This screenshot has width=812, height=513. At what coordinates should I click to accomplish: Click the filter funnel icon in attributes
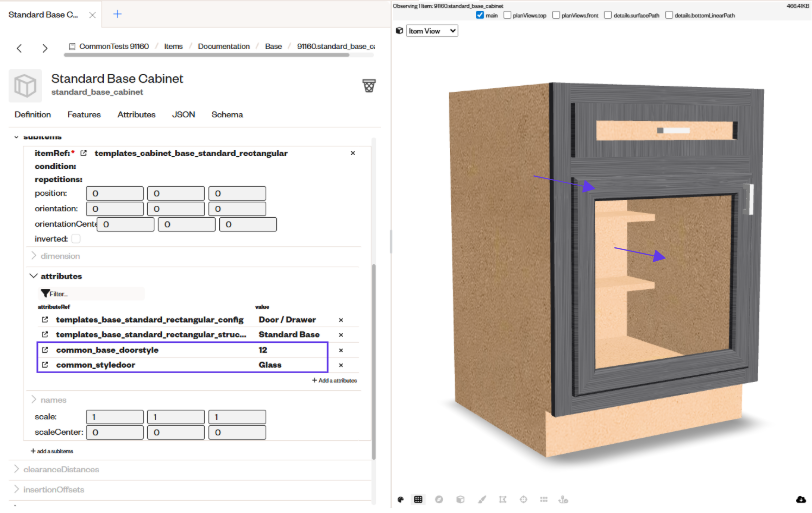46,294
